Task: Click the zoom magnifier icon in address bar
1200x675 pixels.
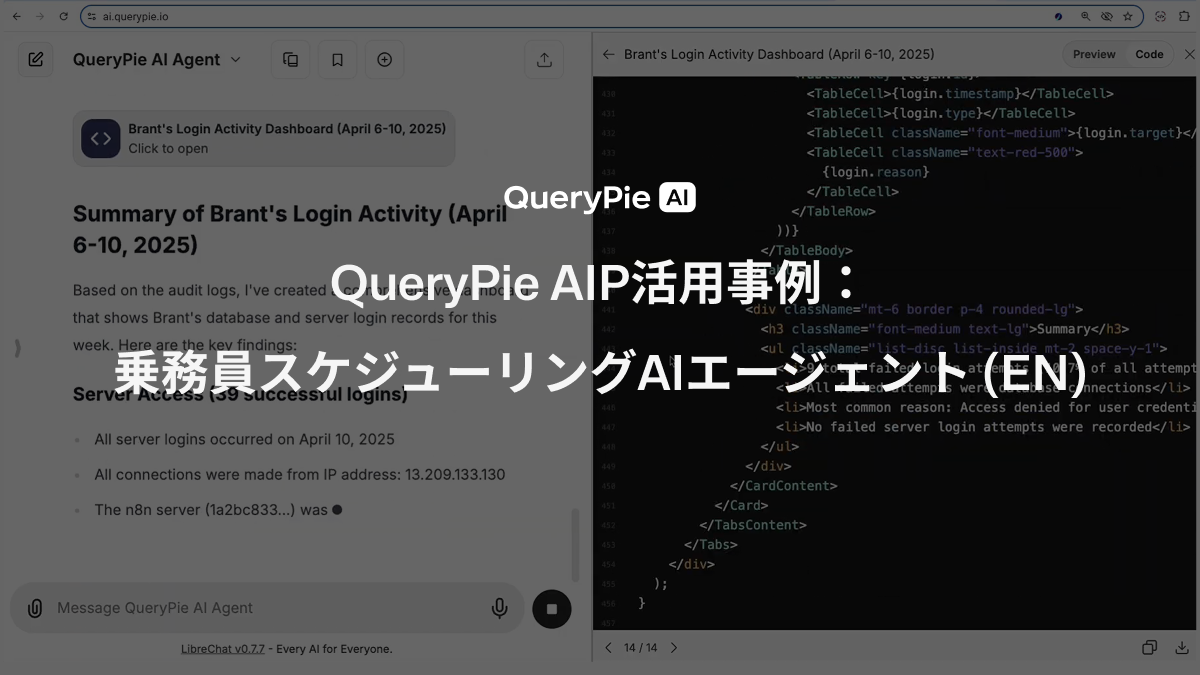Action: (x=1085, y=16)
